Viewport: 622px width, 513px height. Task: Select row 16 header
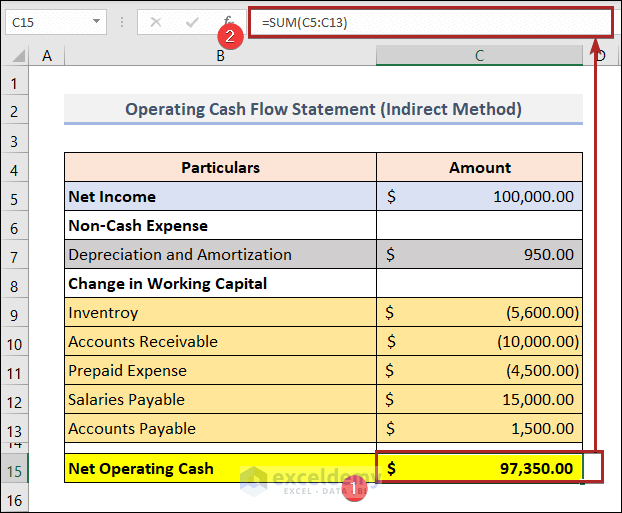tap(14, 500)
